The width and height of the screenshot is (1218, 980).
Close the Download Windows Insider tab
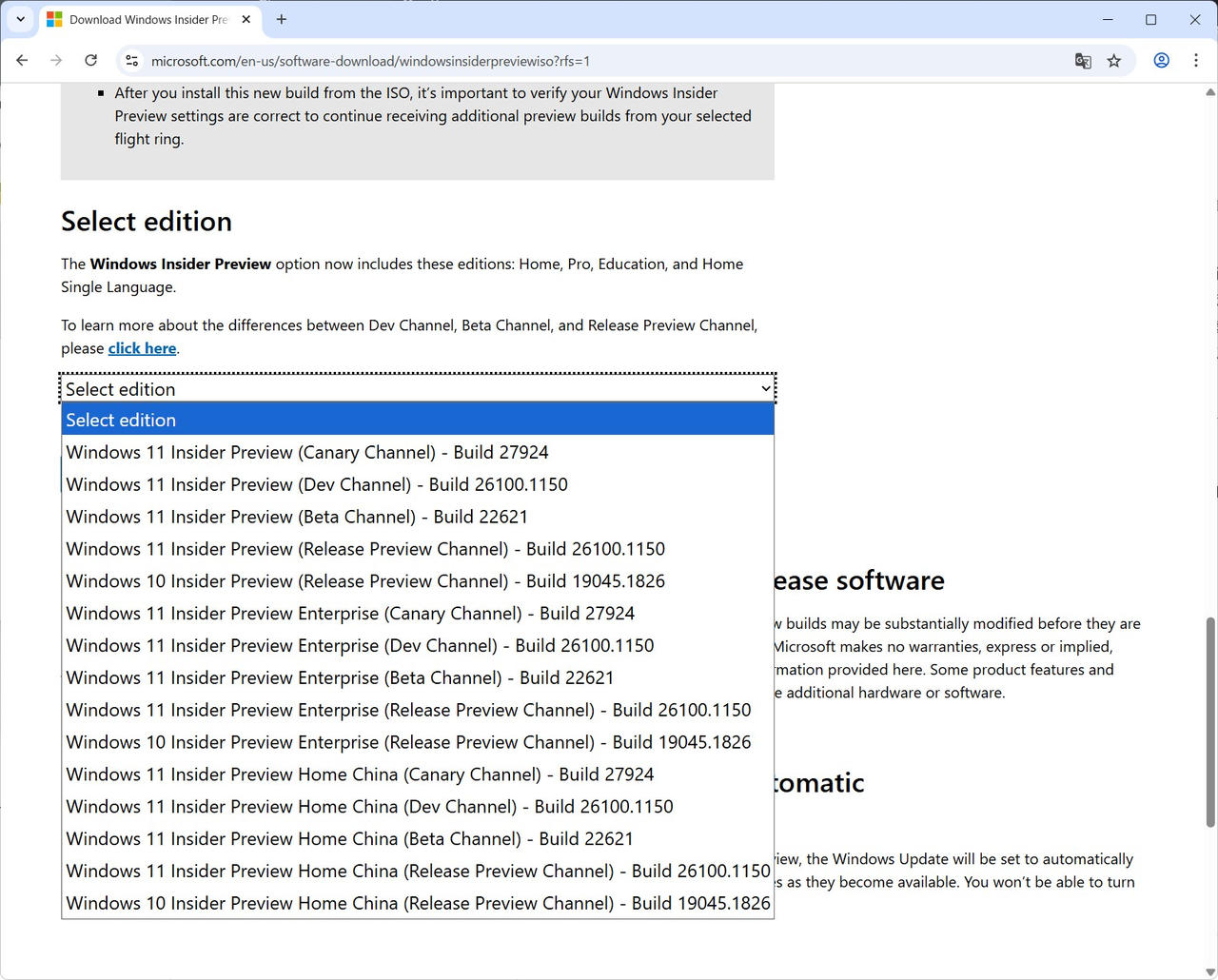pyautogui.click(x=246, y=19)
